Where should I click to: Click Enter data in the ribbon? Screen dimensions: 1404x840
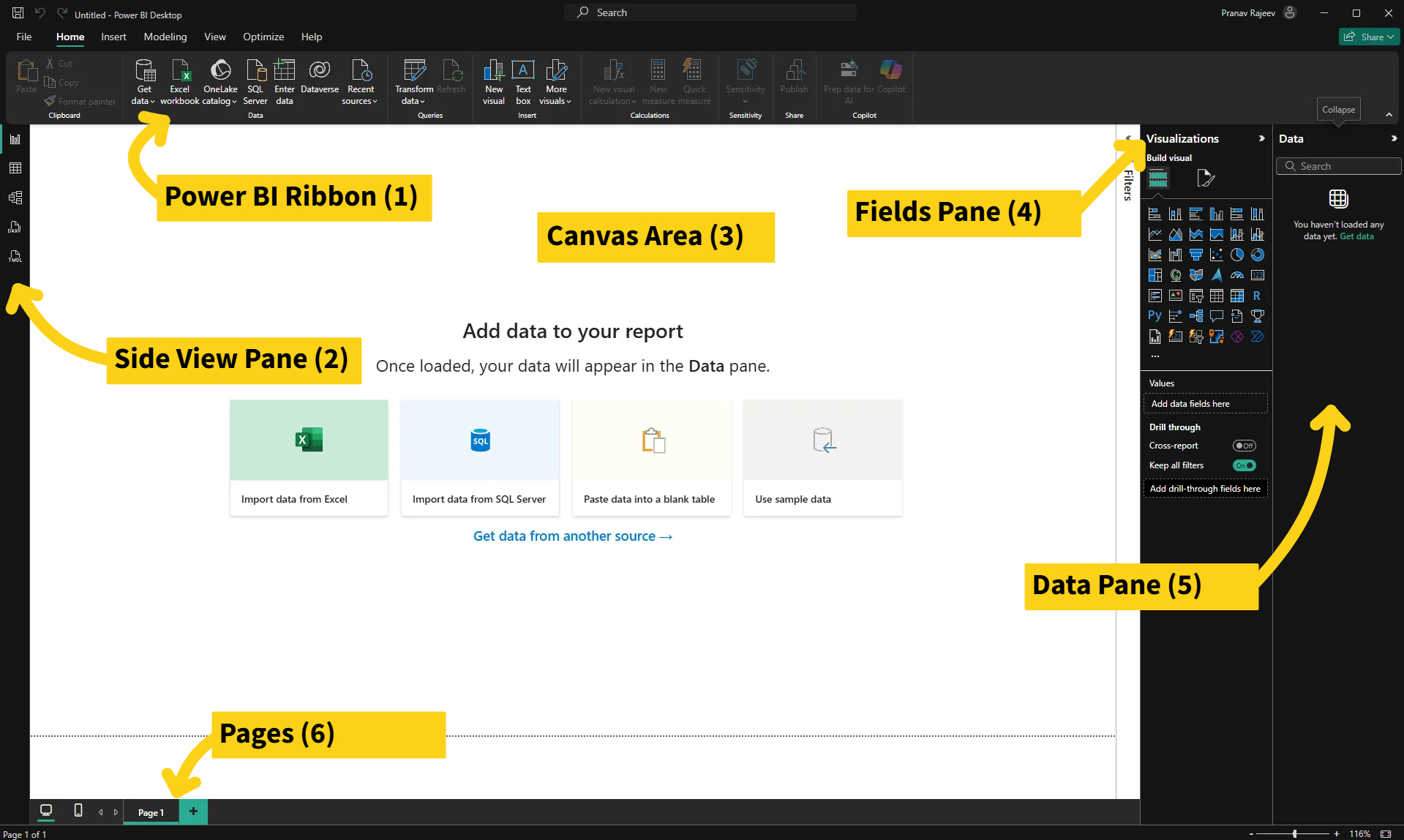pyautogui.click(x=285, y=82)
